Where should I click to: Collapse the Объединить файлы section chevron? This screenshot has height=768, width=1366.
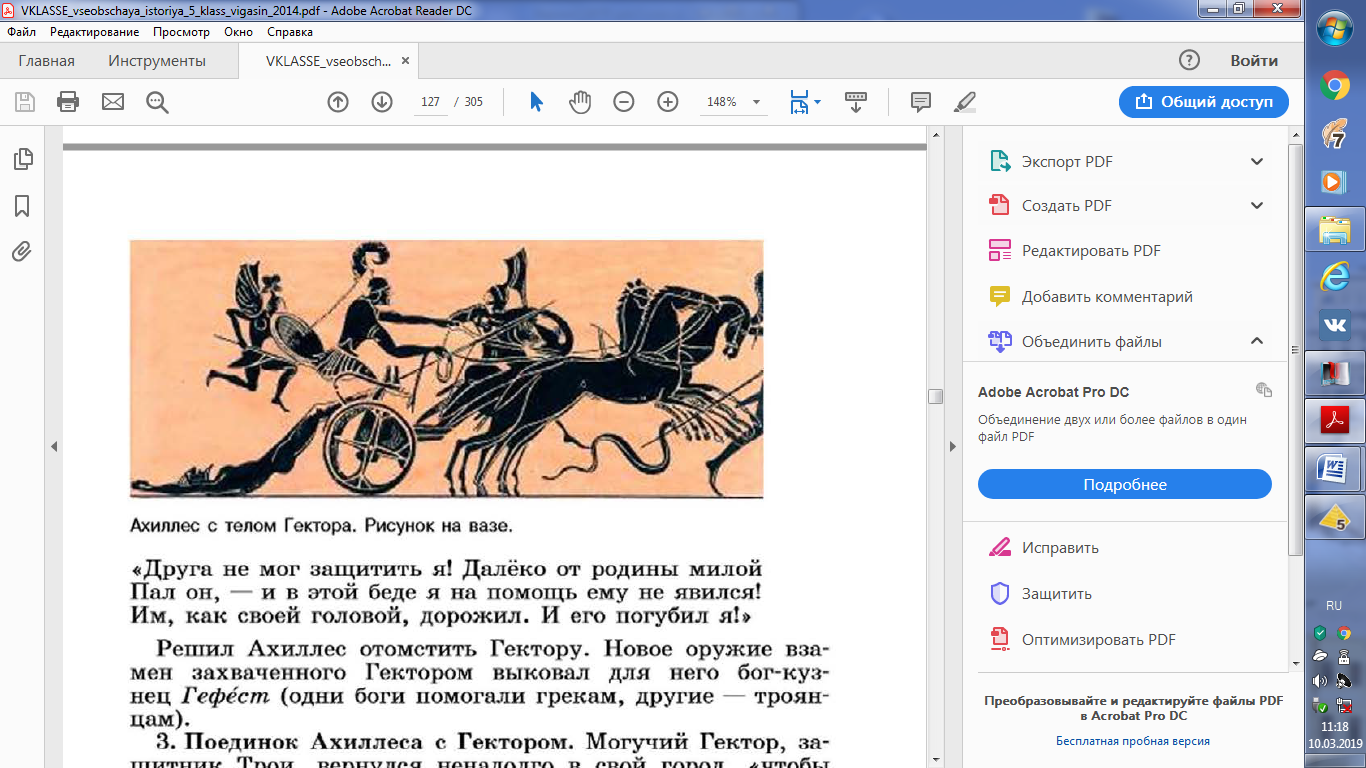tap(1257, 341)
